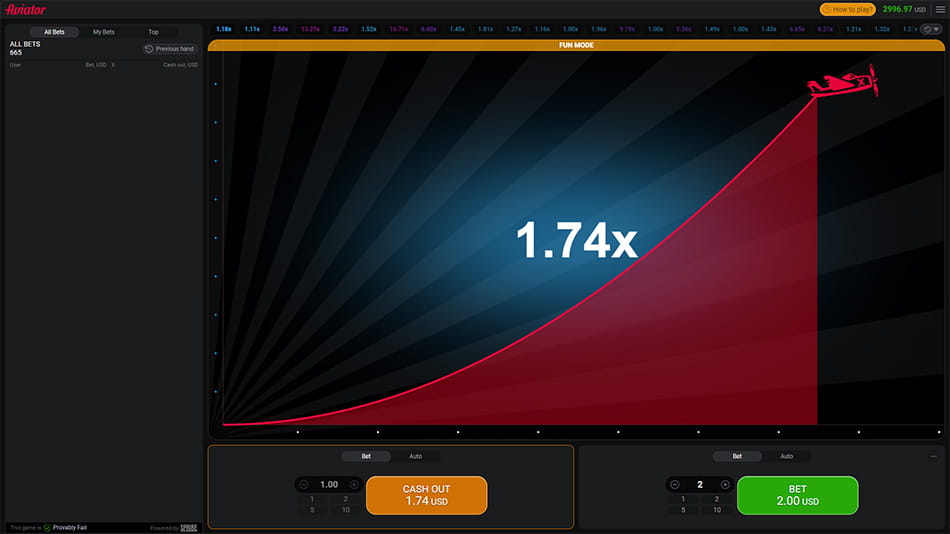This screenshot has height=534, width=950.
Task: Click the Provably Fair text link
Action: [70, 528]
